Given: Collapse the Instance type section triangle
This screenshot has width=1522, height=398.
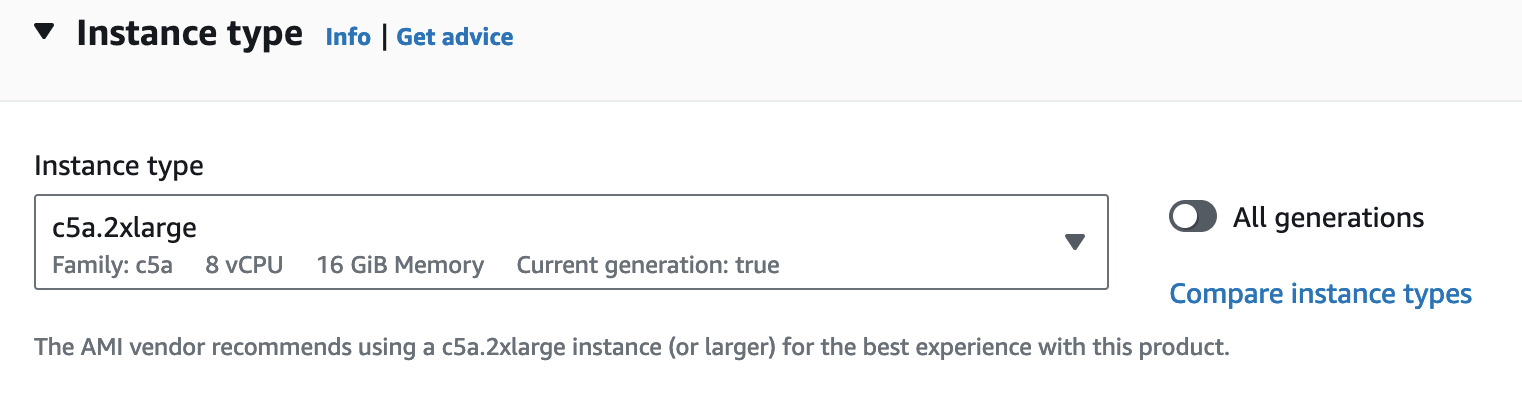Looking at the screenshot, I should (44, 32).
